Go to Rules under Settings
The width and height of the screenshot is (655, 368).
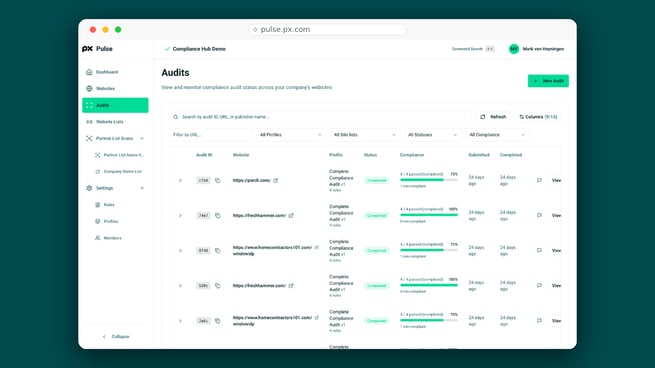(x=109, y=205)
